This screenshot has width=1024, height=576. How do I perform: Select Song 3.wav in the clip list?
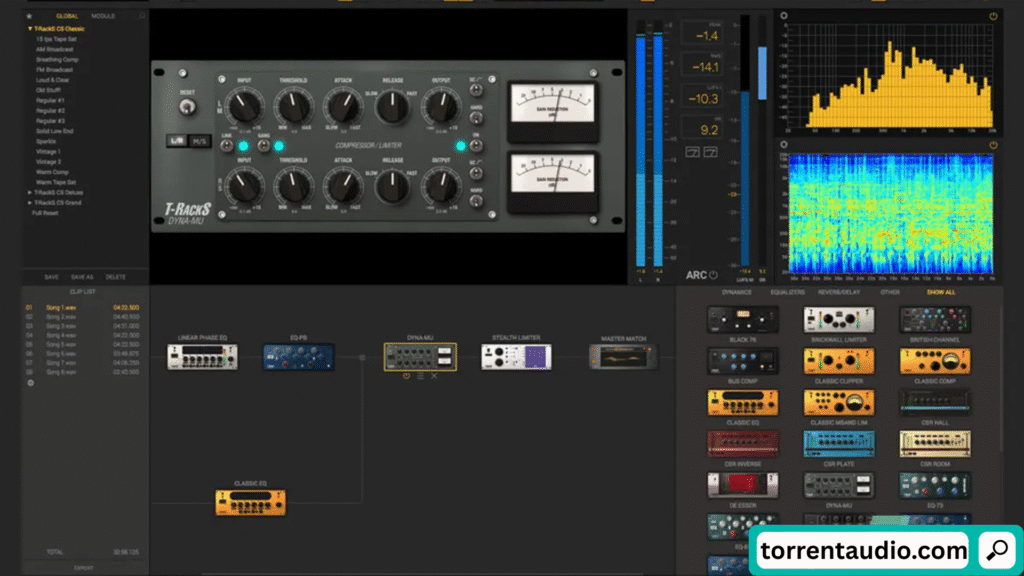(61, 326)
